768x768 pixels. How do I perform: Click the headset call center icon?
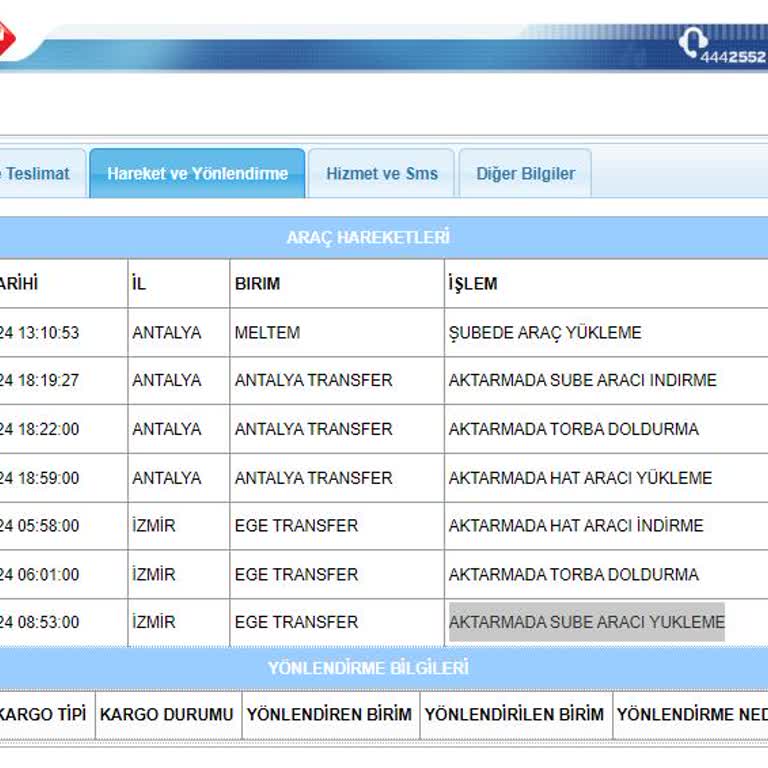(693, 41)
